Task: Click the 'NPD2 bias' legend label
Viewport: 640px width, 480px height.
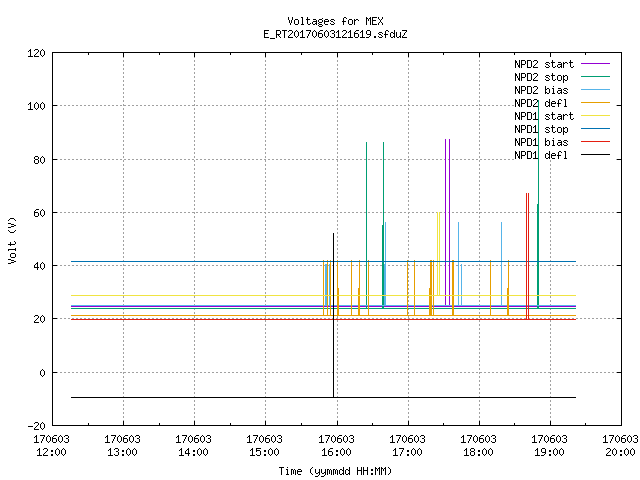Action: pyautogui.click(x=541, y=90)
